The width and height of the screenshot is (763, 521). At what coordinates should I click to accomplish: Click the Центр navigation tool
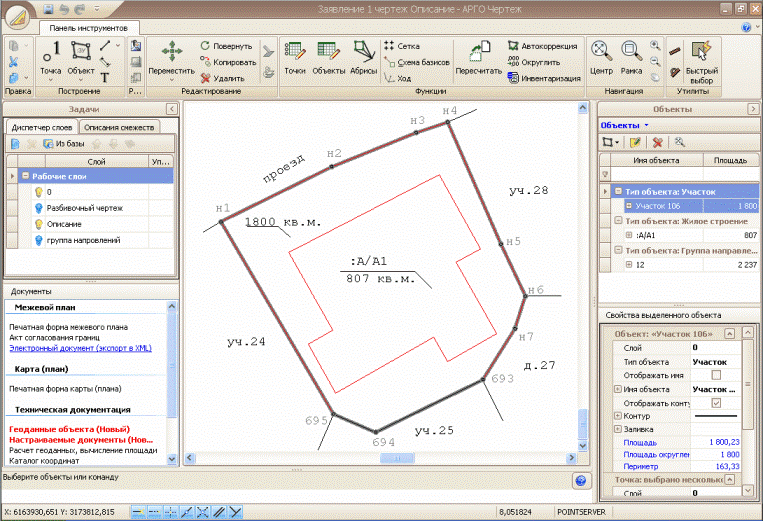601,58
